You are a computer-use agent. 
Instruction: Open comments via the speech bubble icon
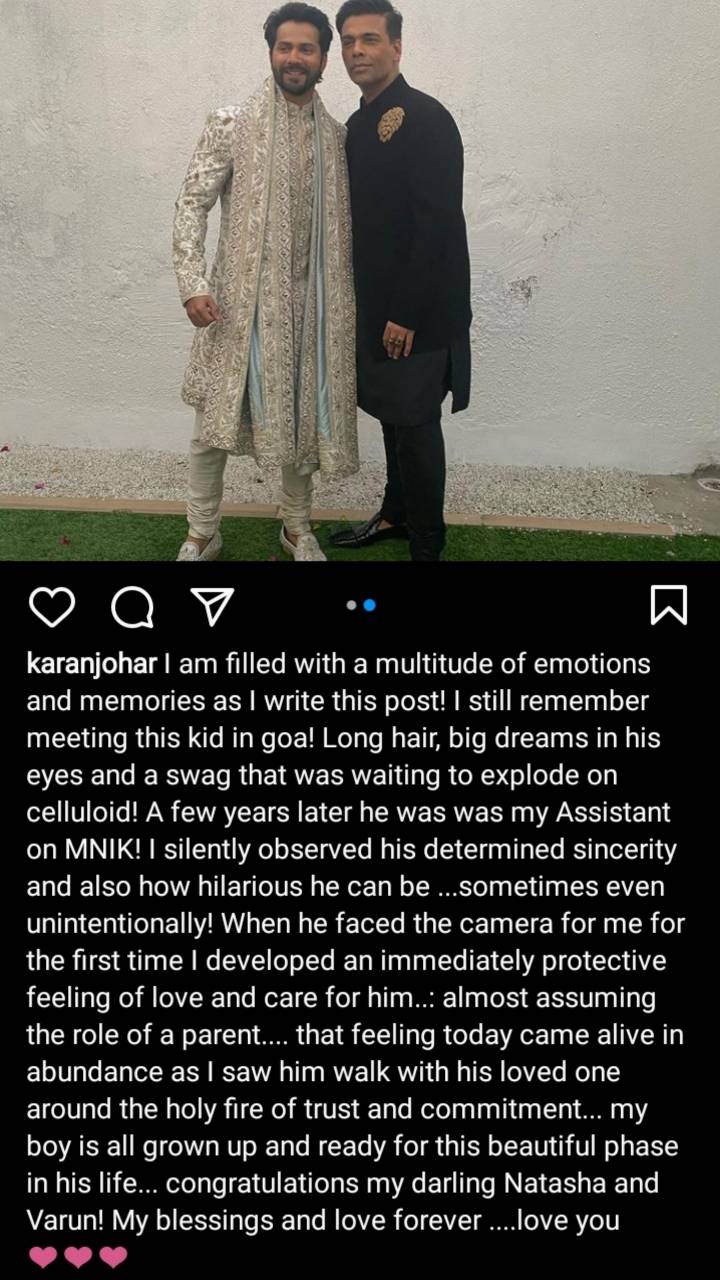point(132,605)
